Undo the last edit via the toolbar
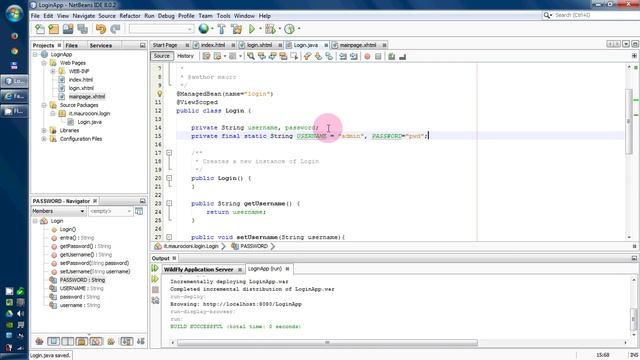The image size is (640, 360). pos(101,29)
